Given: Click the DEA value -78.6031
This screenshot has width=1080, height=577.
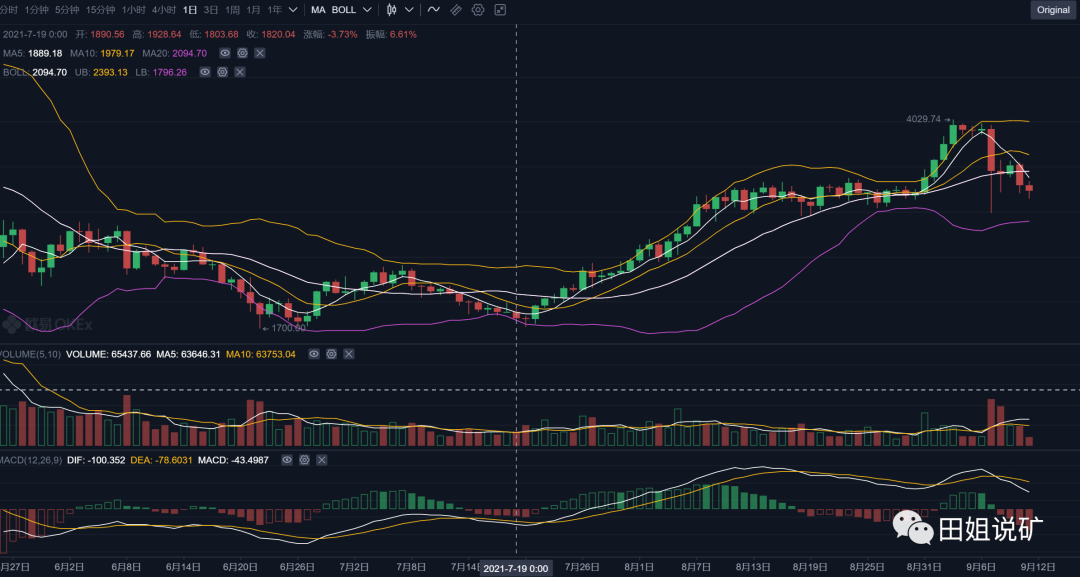Looking at the screenshot, I should (x=172, y=459).
